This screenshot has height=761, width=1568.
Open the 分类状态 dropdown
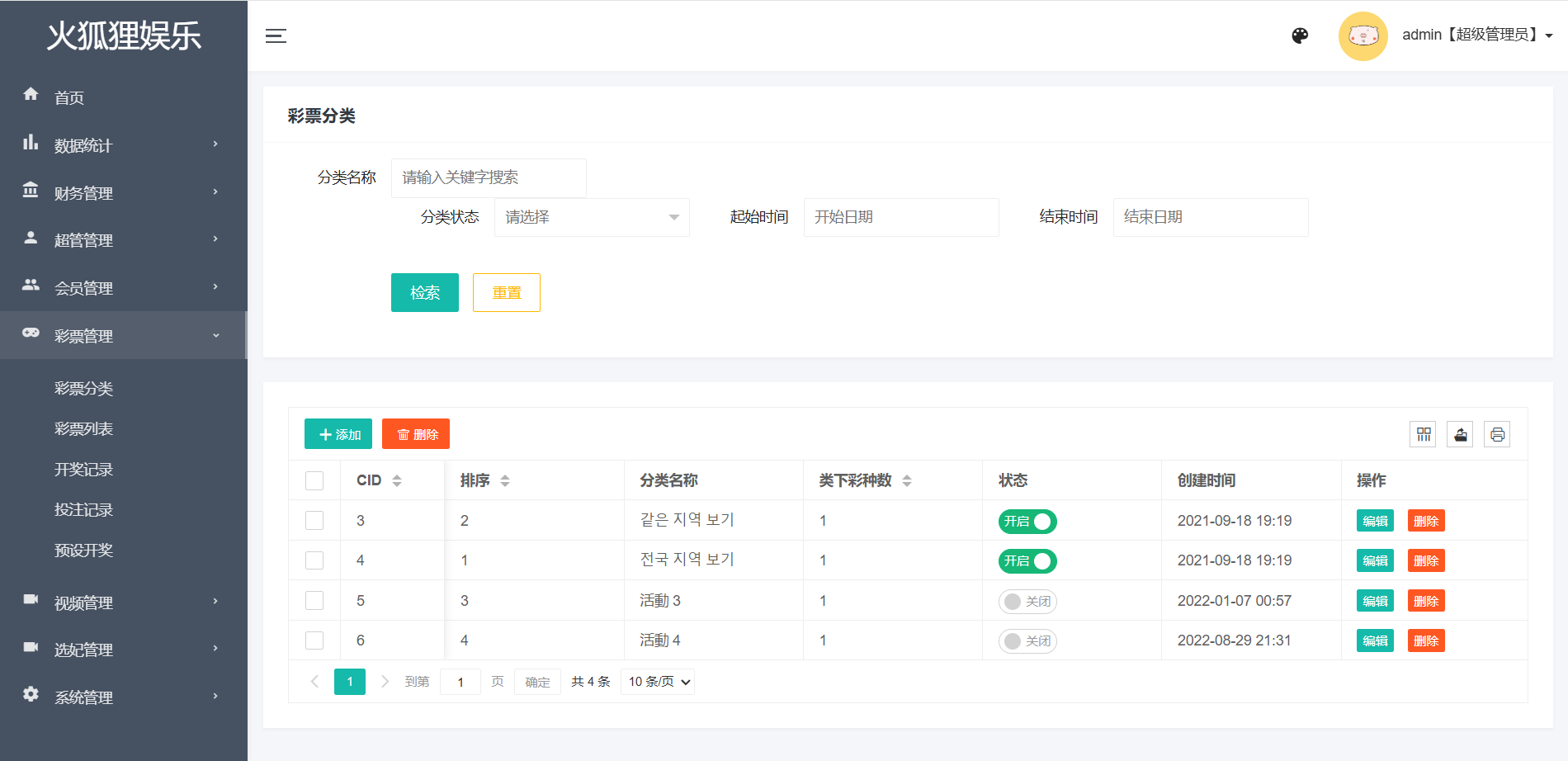[592, 217]
